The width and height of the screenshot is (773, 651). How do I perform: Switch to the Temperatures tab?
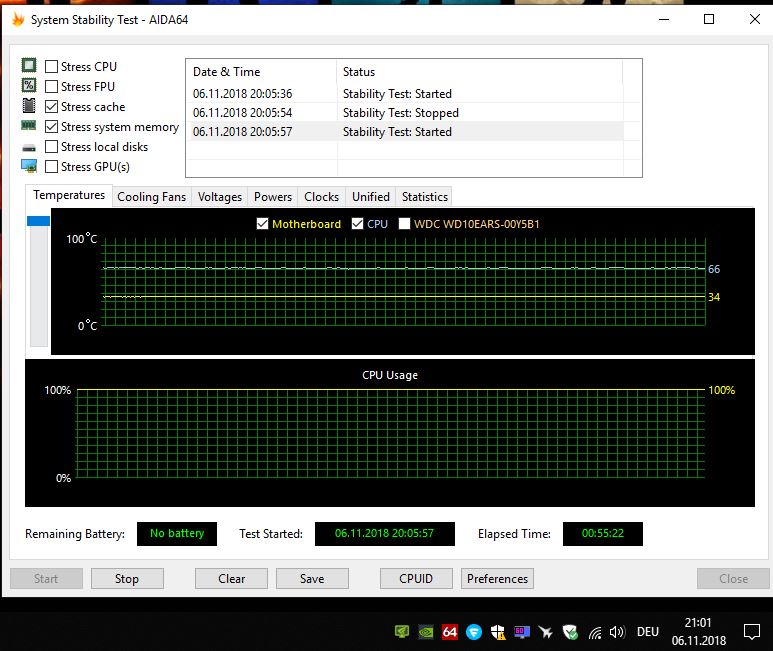pos(69,195)
